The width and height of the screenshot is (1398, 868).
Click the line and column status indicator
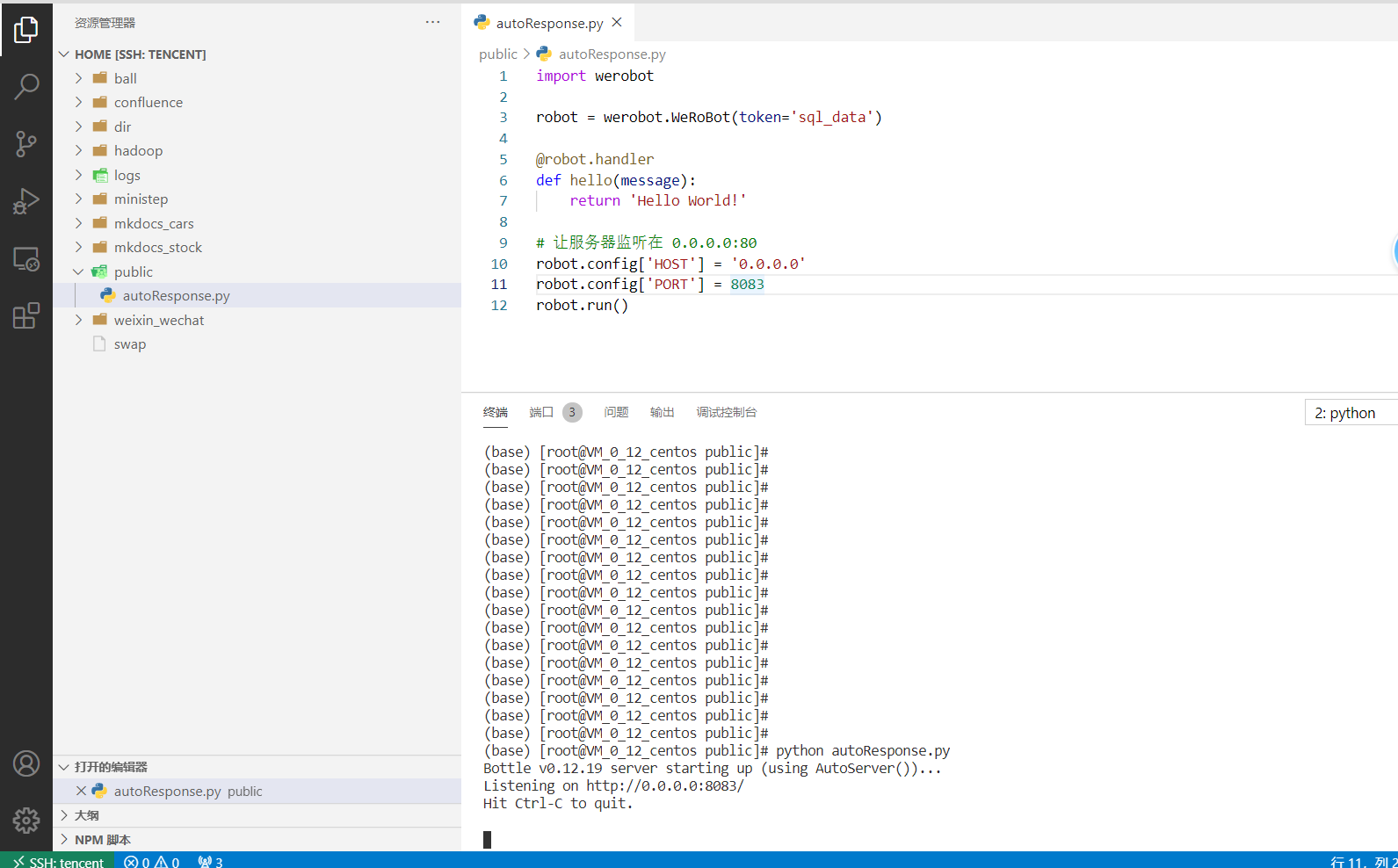tap(1362, 862)
